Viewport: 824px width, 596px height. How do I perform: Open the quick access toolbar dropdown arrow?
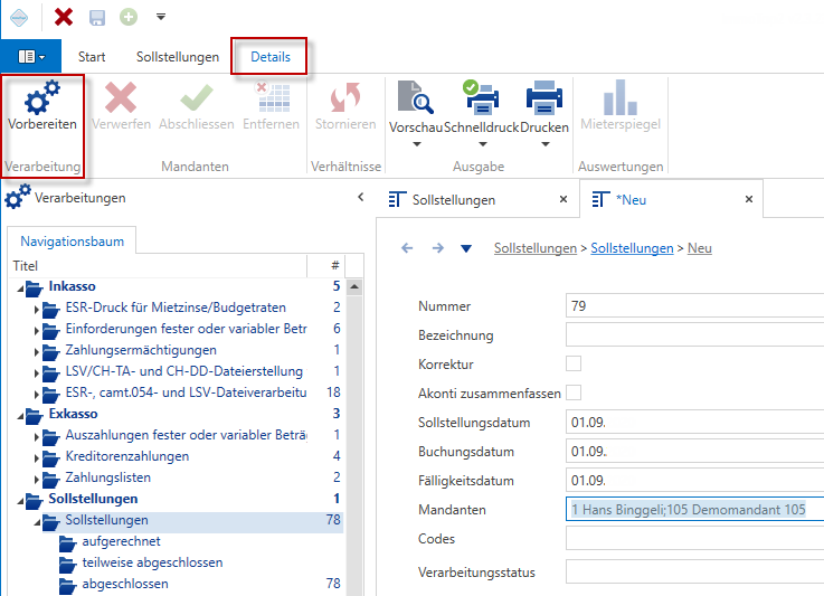161,17
